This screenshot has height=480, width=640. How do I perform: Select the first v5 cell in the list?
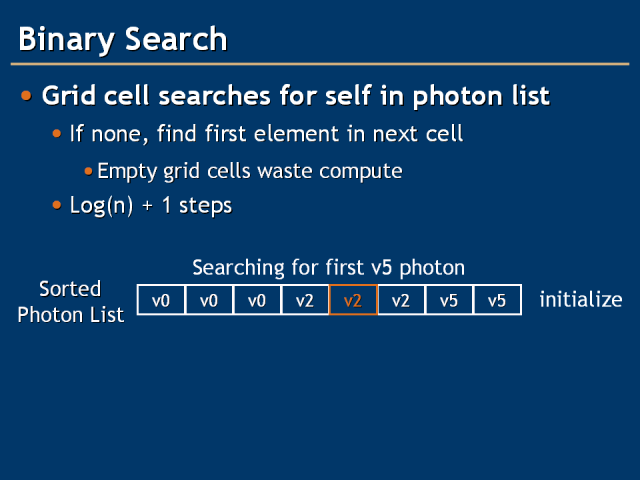pyautogui.click(x=449, y=300)
